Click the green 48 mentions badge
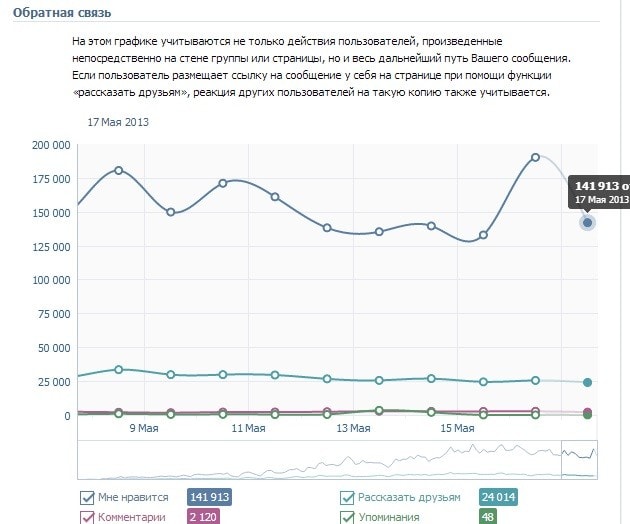630x524 pixels. (x=488, y=517)
